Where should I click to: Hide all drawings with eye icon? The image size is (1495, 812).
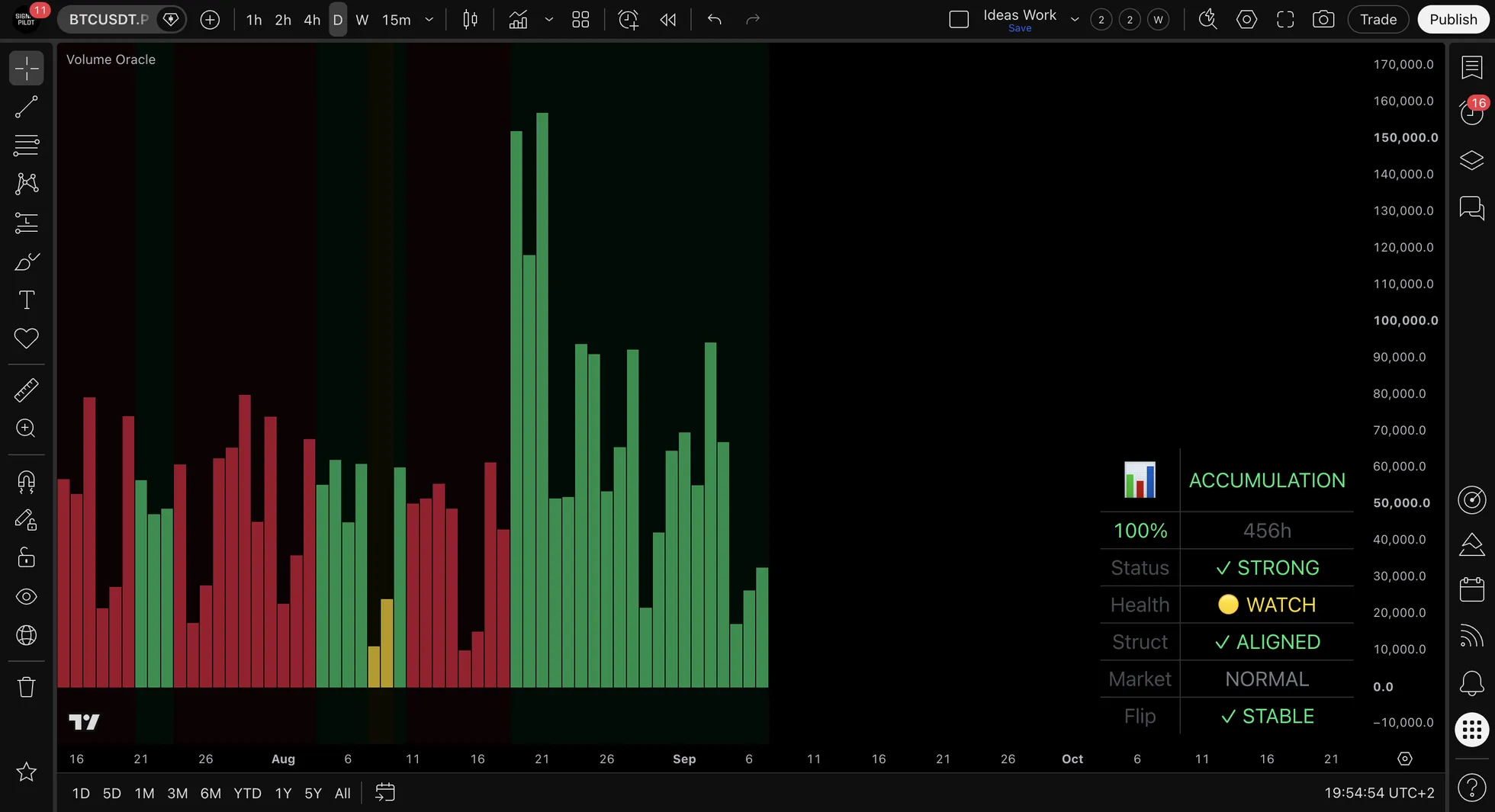pyautogui.click(x=27, y=596)
